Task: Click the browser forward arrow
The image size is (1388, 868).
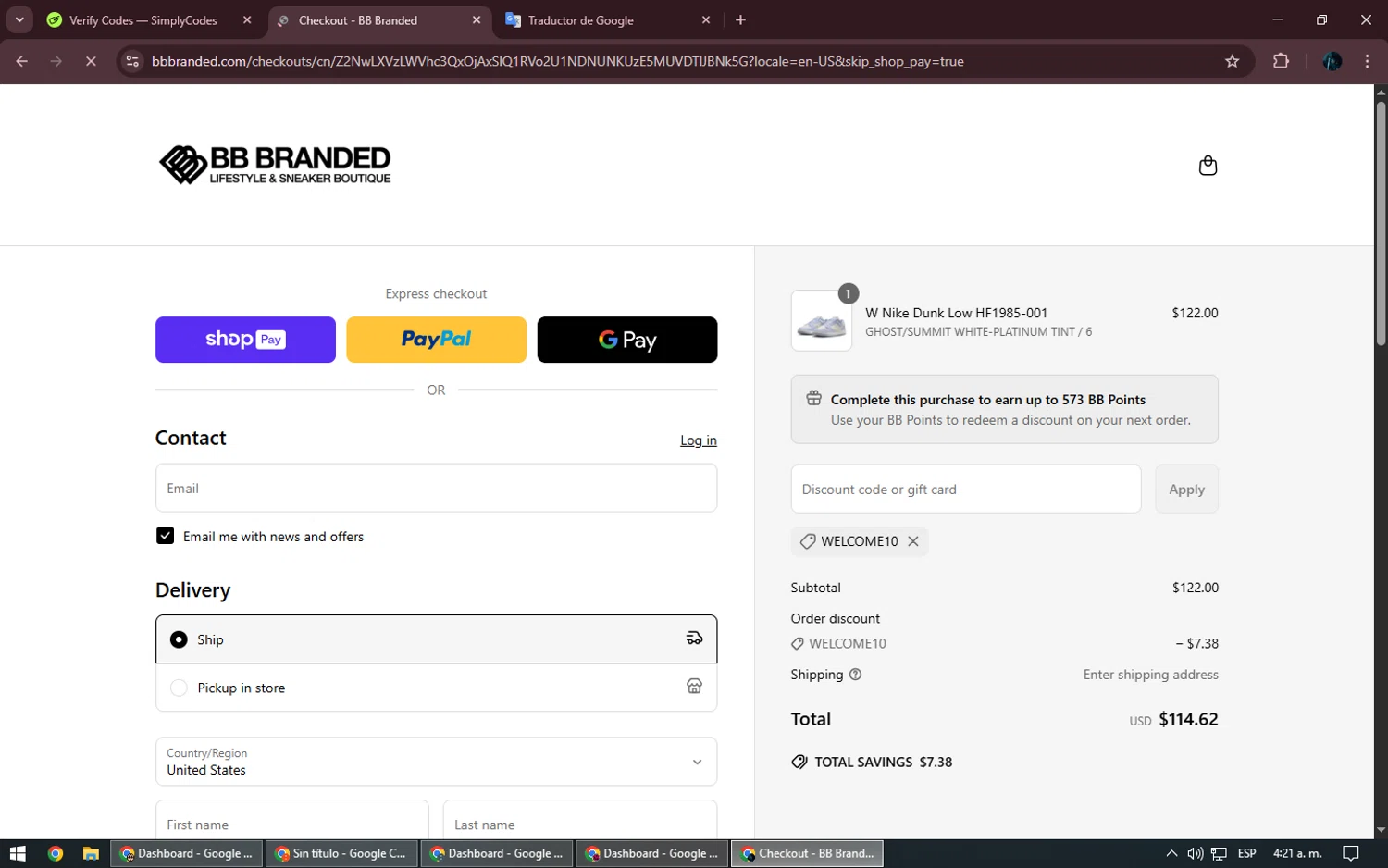Action: 56,61
